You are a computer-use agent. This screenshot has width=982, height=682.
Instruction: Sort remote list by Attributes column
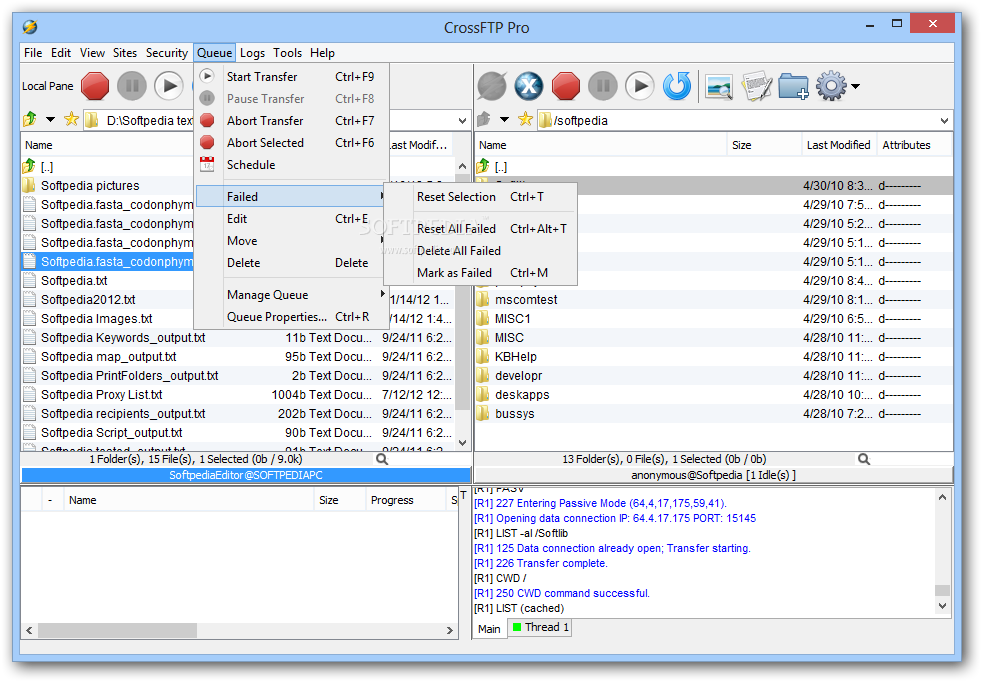tap(914, 145)
